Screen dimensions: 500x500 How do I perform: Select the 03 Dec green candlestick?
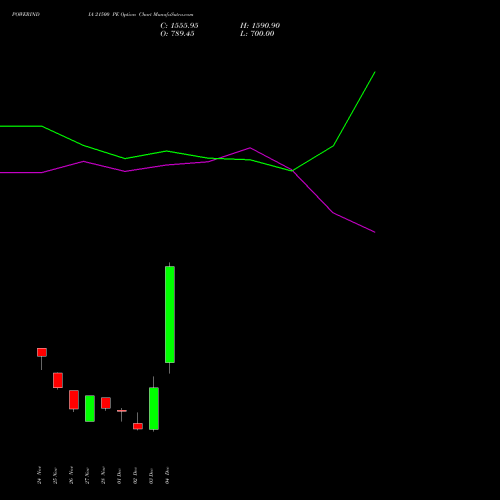tap(154, 408)
